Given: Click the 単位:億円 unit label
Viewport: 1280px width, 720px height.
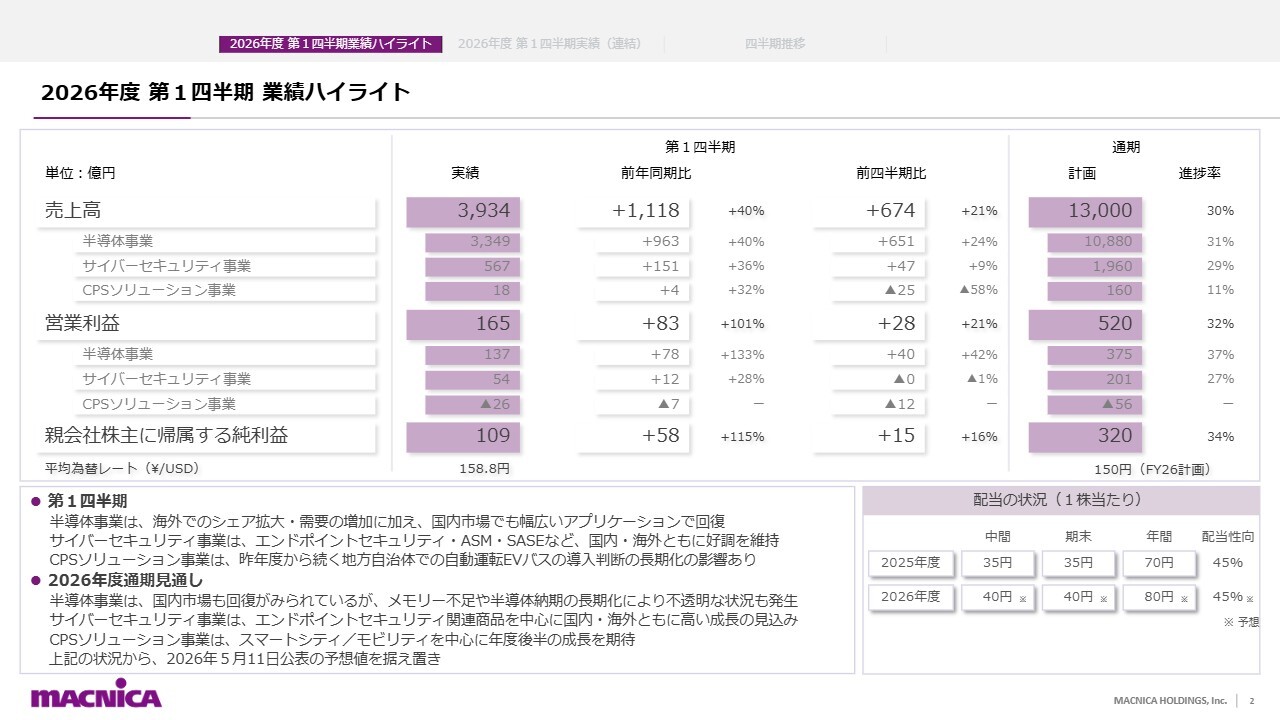Looking at the screenshot, I should pyautogui.click(x=80, y=173).
